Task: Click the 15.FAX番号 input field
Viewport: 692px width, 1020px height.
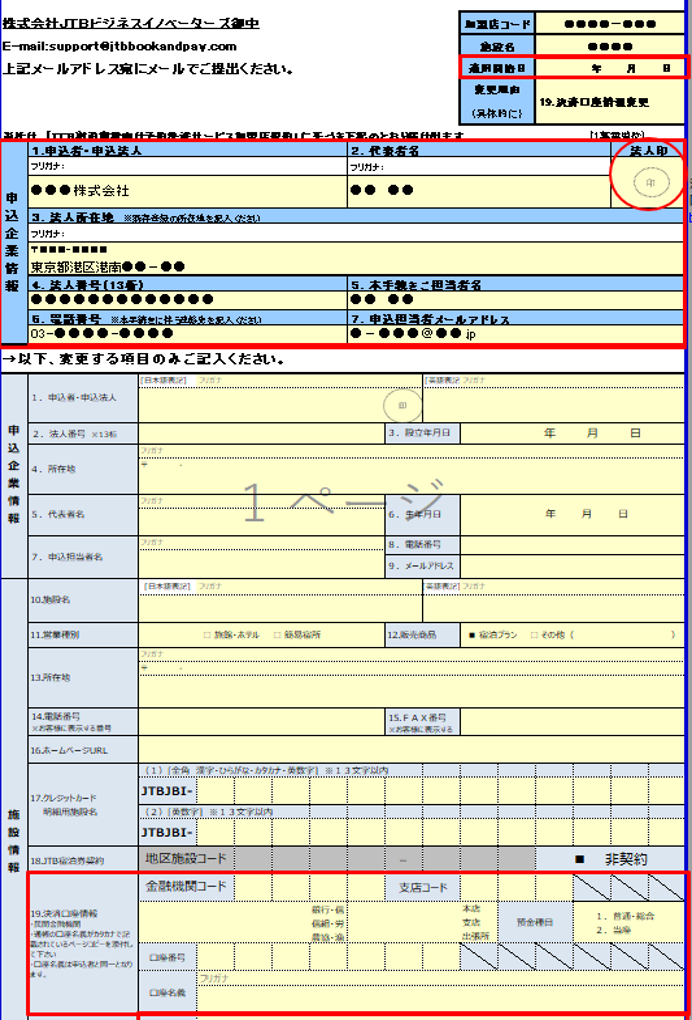Action: 572,722
